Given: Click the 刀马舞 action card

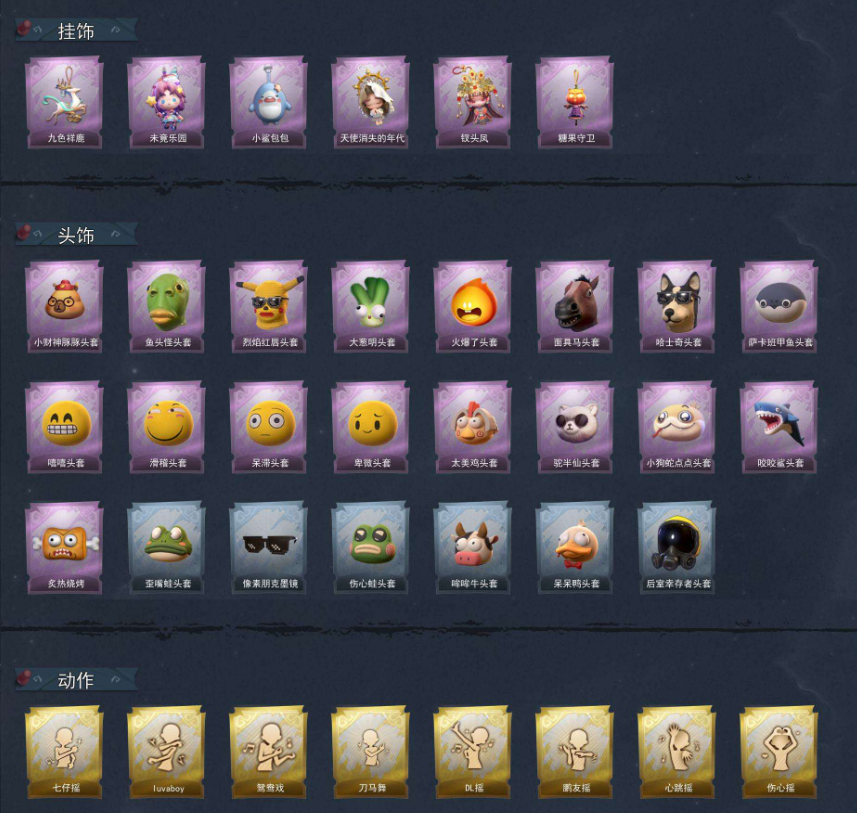Looking at the screenshot, I should pyautogui.click(x=371, y=752).
